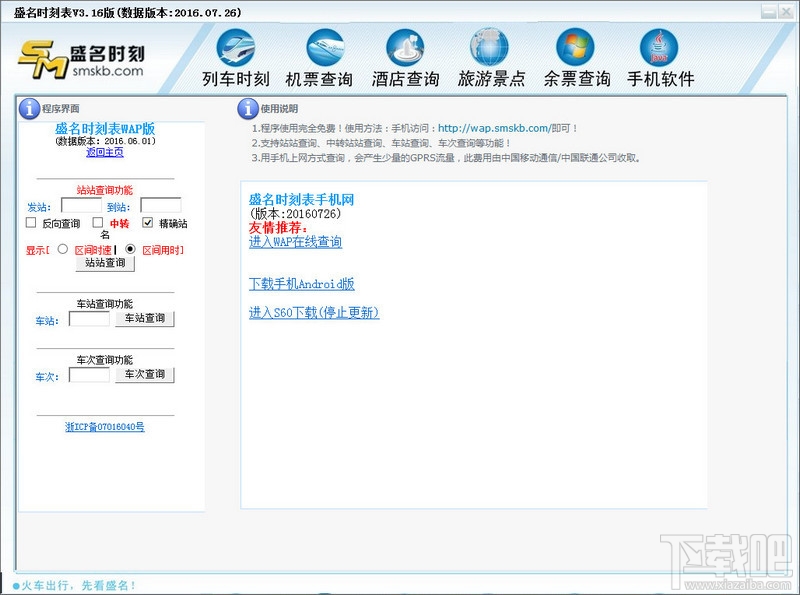The height and width of the screenshot is (595, 800).
Task: Close the 盛名时刻表 window
Action: (x=785, y=11)
